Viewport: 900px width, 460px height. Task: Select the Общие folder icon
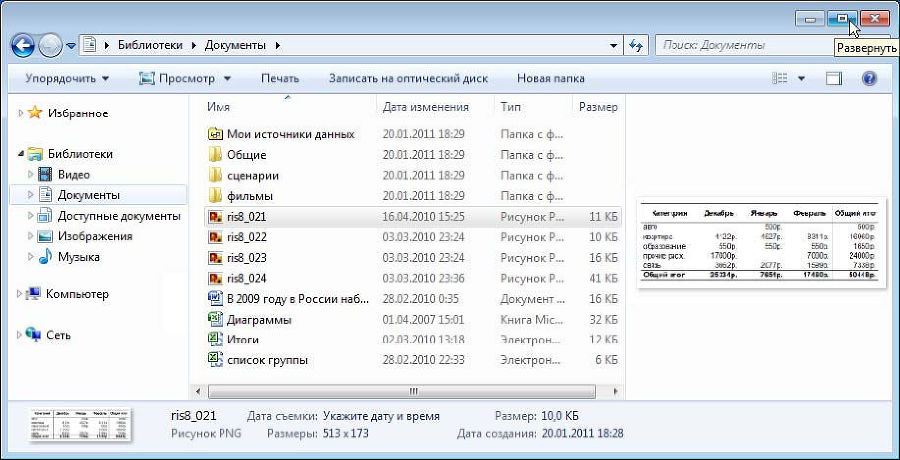click(215, 154)
